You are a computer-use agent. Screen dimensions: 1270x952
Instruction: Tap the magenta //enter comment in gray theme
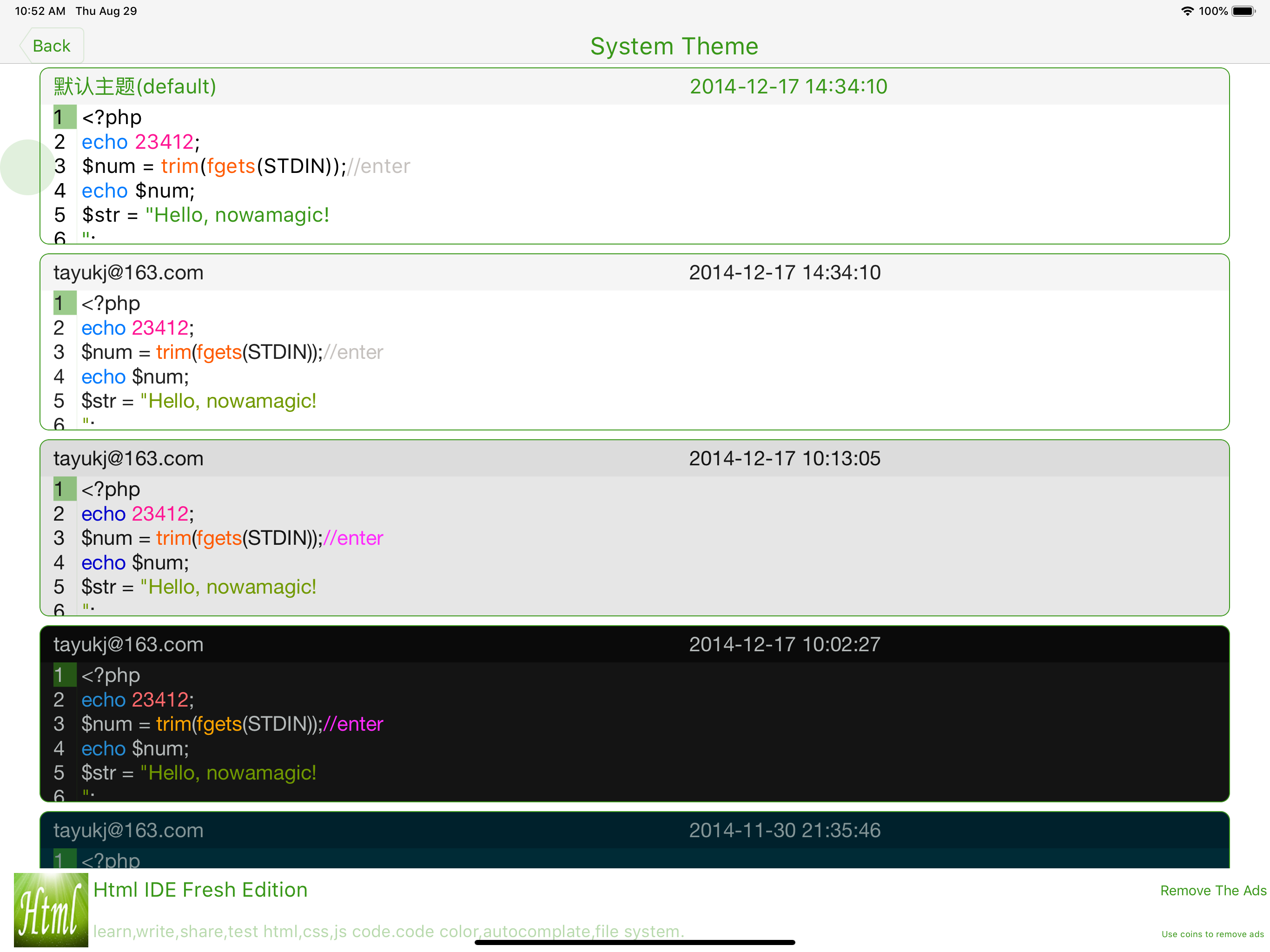point(353,538)
